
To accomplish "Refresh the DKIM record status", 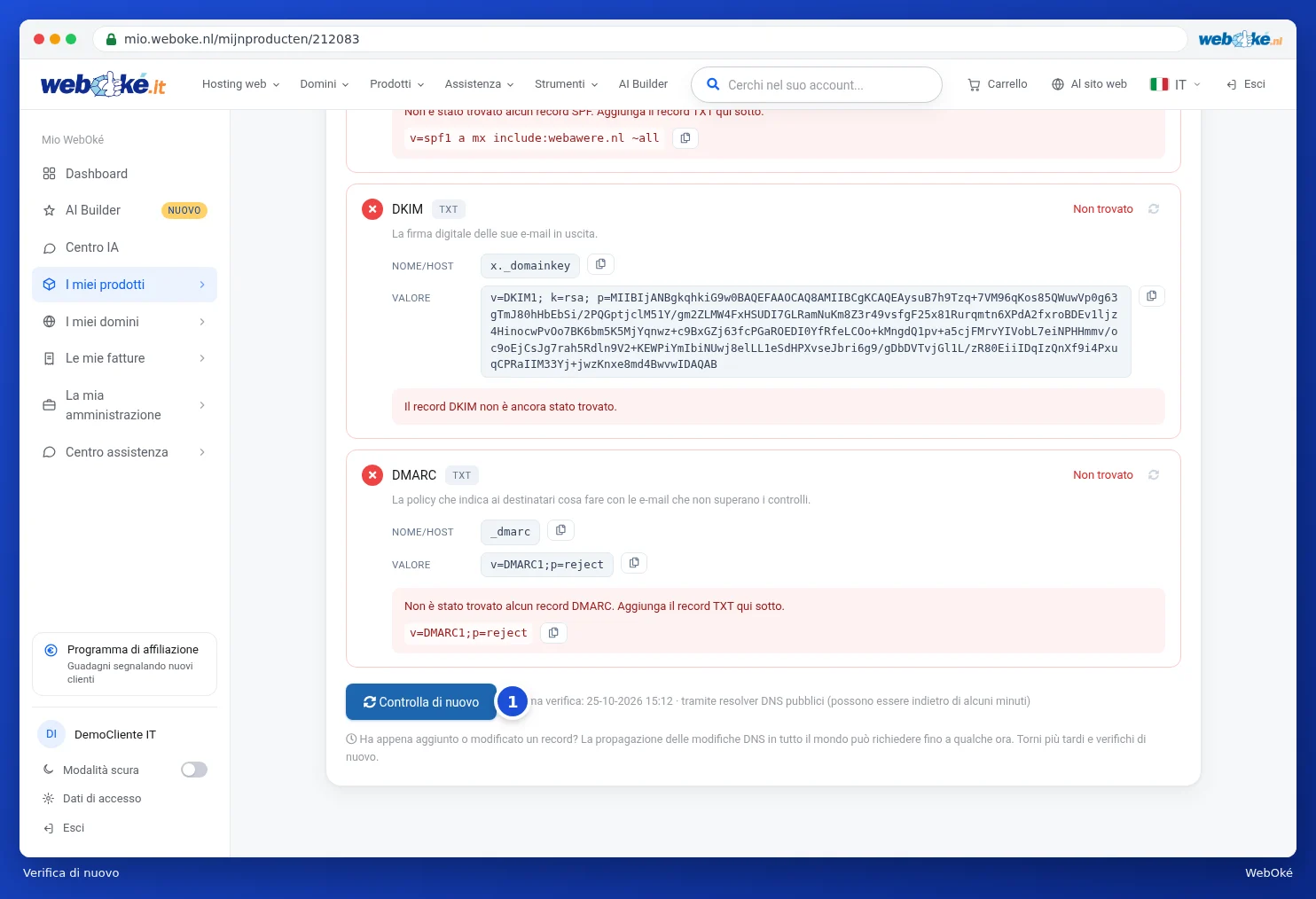I will click(x=1154, y=209).
